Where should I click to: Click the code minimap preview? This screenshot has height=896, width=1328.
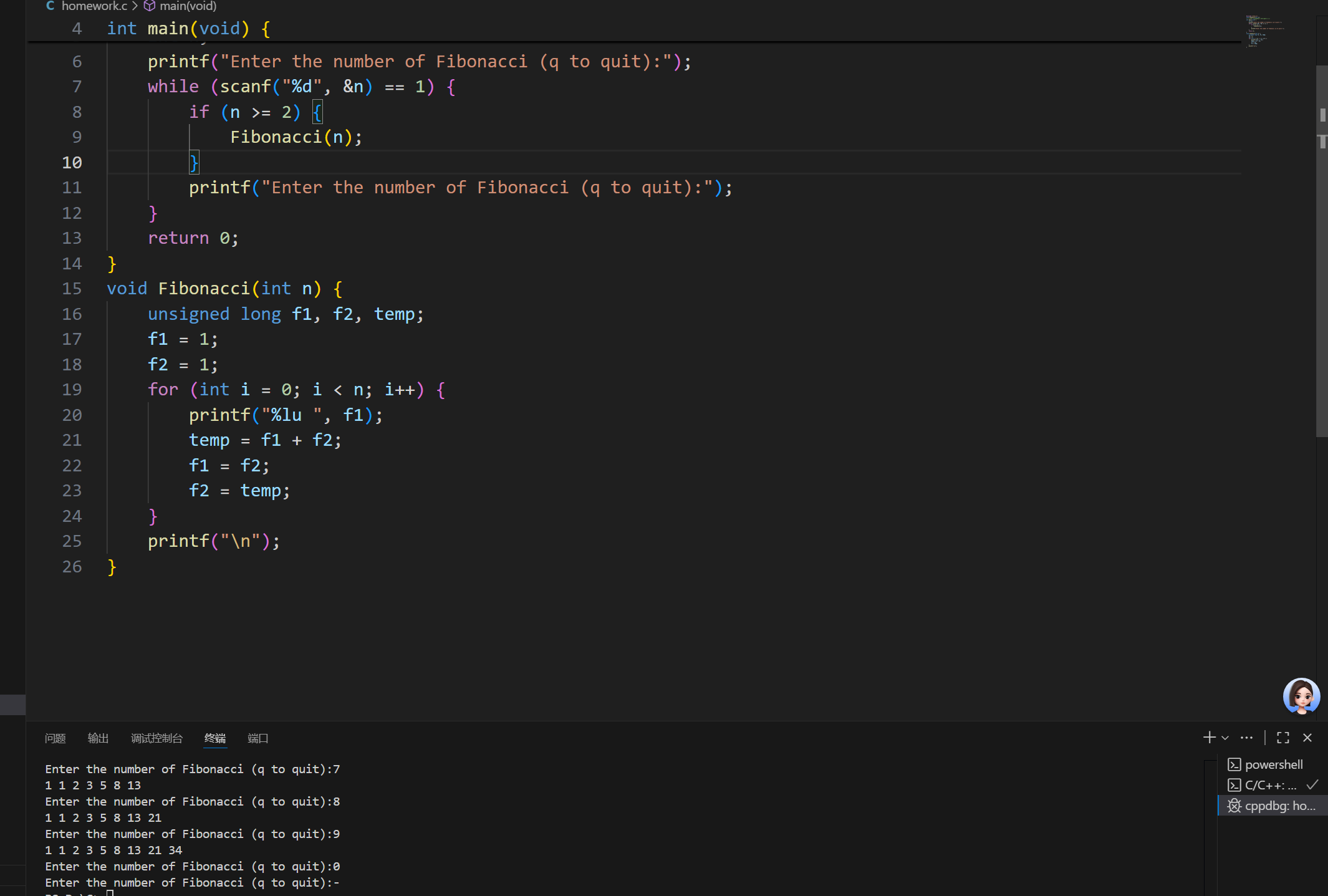click(x=1264, y=31)
